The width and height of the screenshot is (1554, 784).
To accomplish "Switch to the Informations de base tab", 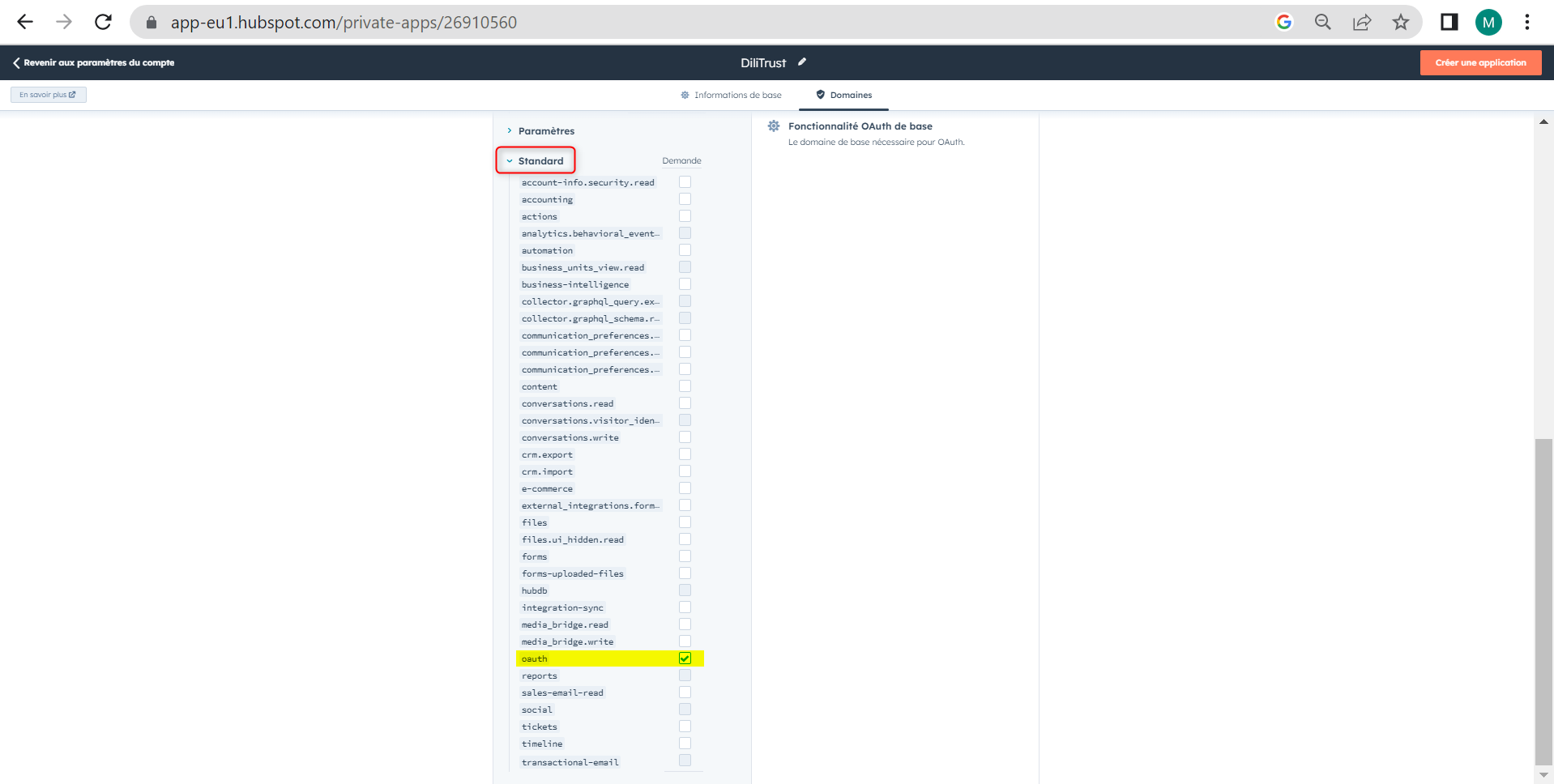I will click(x=731, y=95).
